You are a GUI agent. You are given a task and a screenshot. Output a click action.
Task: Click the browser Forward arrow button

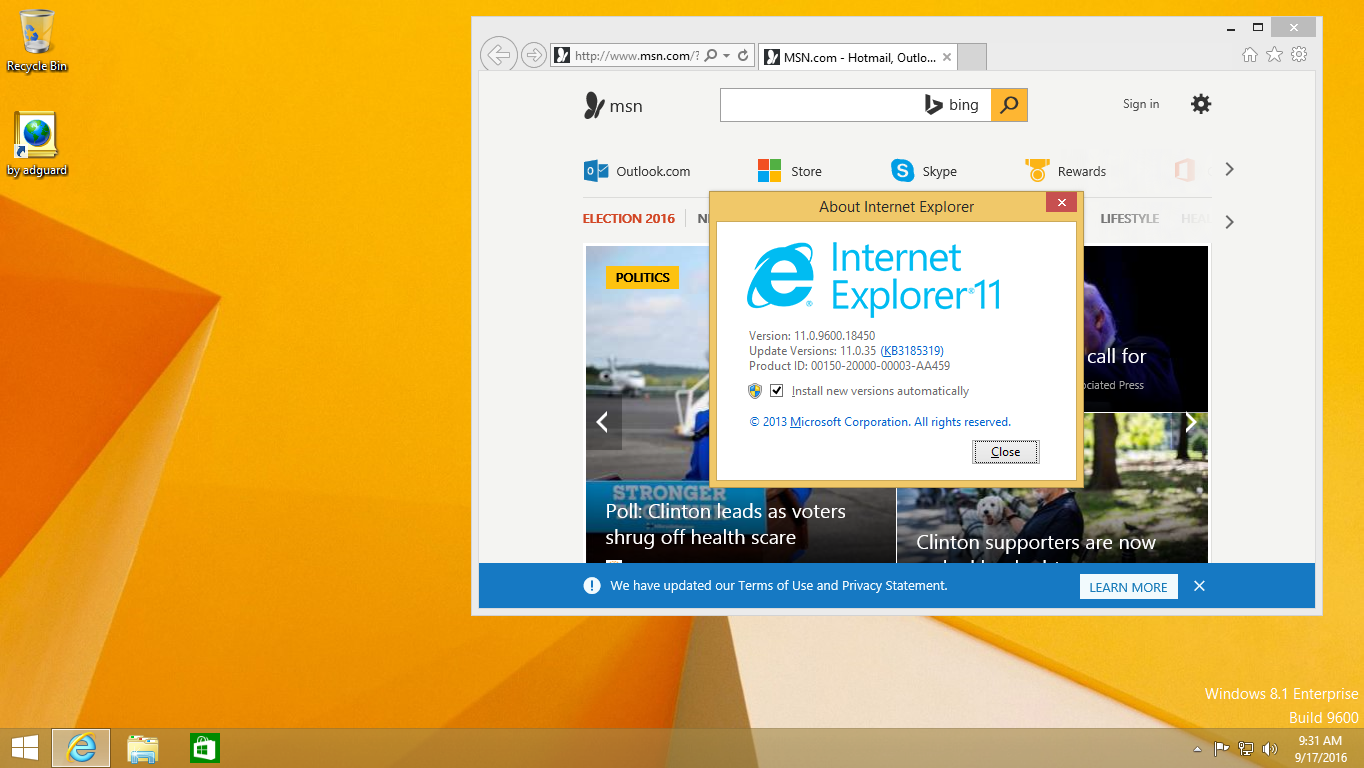534,55
